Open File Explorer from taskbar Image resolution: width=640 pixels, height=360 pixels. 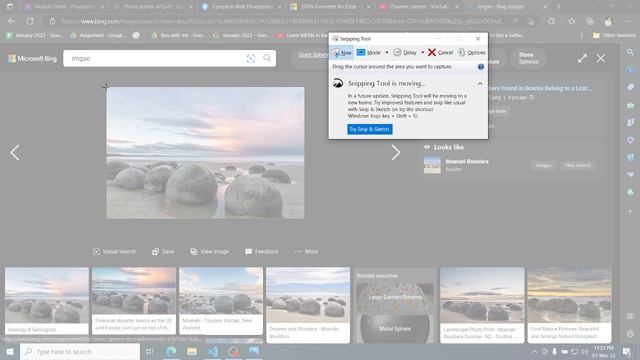coord(192,351)
